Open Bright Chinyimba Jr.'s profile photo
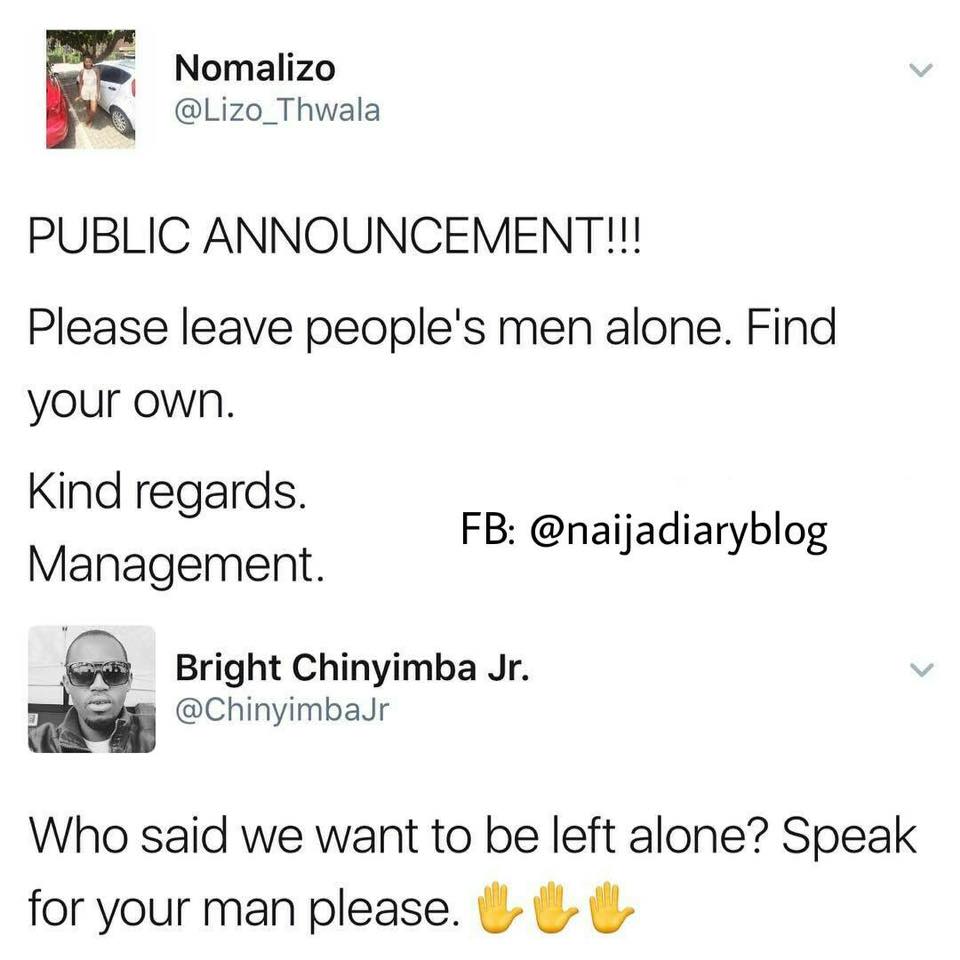 point(92,689)
